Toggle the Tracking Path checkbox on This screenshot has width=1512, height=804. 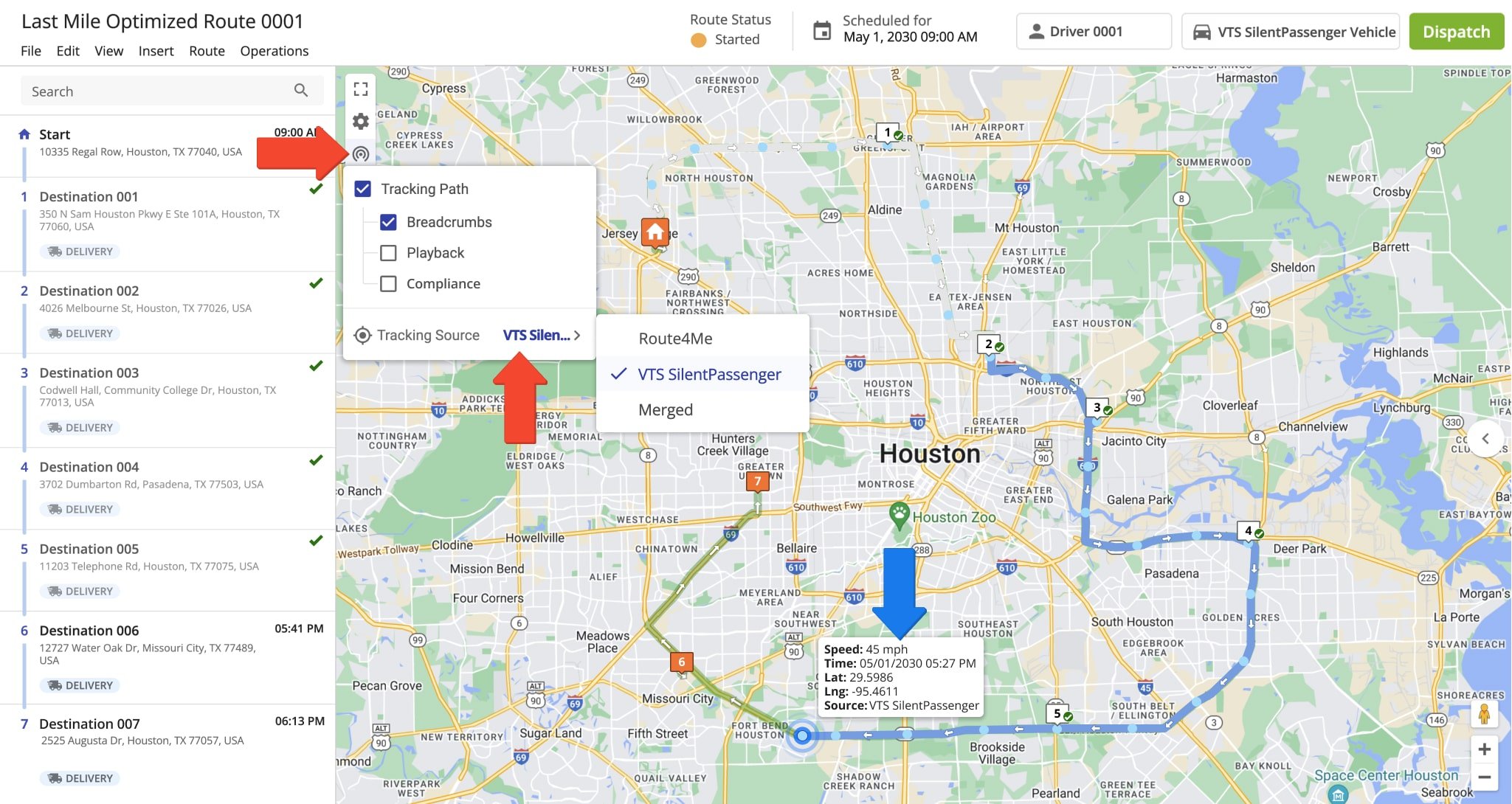click(363, 187)
